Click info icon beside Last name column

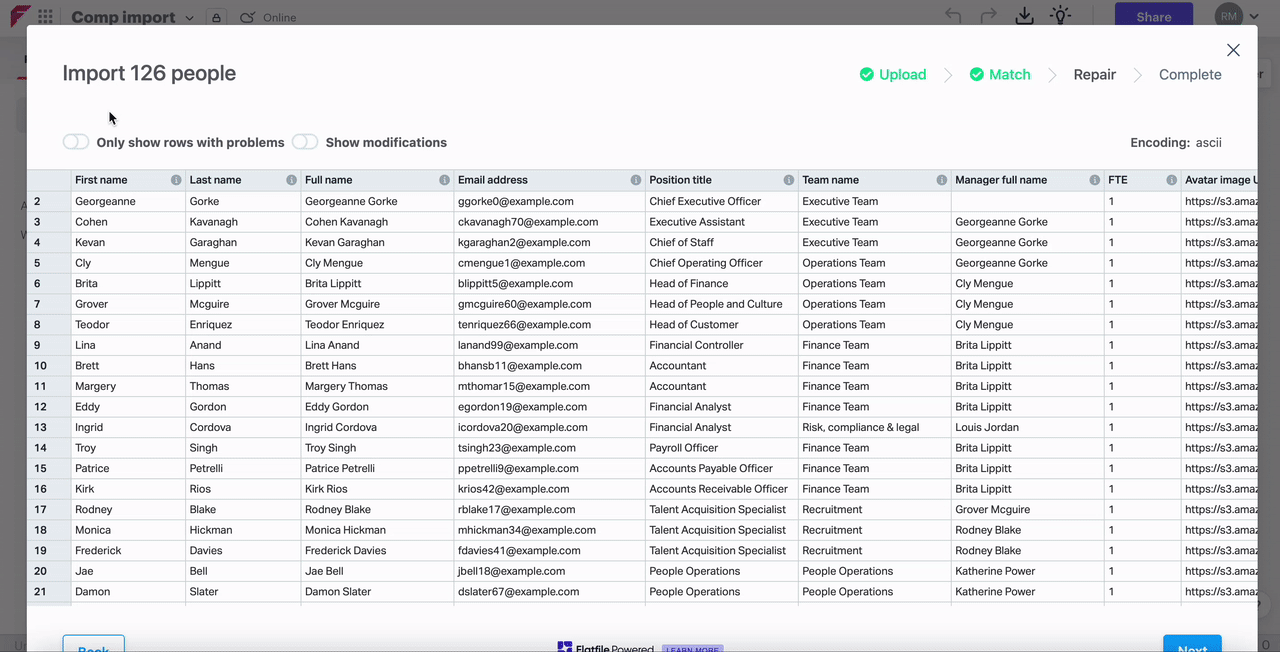click(x=292, y=180)
